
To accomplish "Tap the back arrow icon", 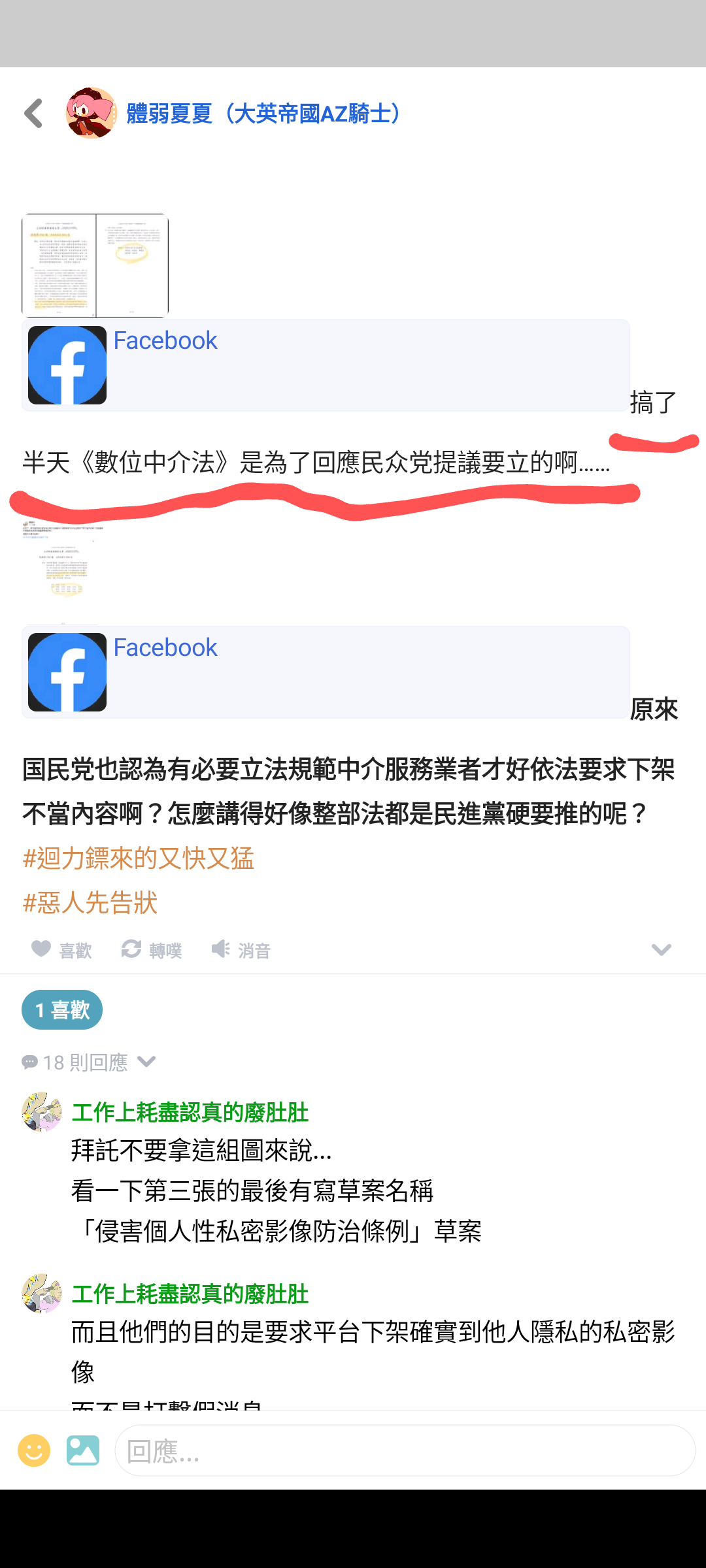I will (x=33, y=113).
